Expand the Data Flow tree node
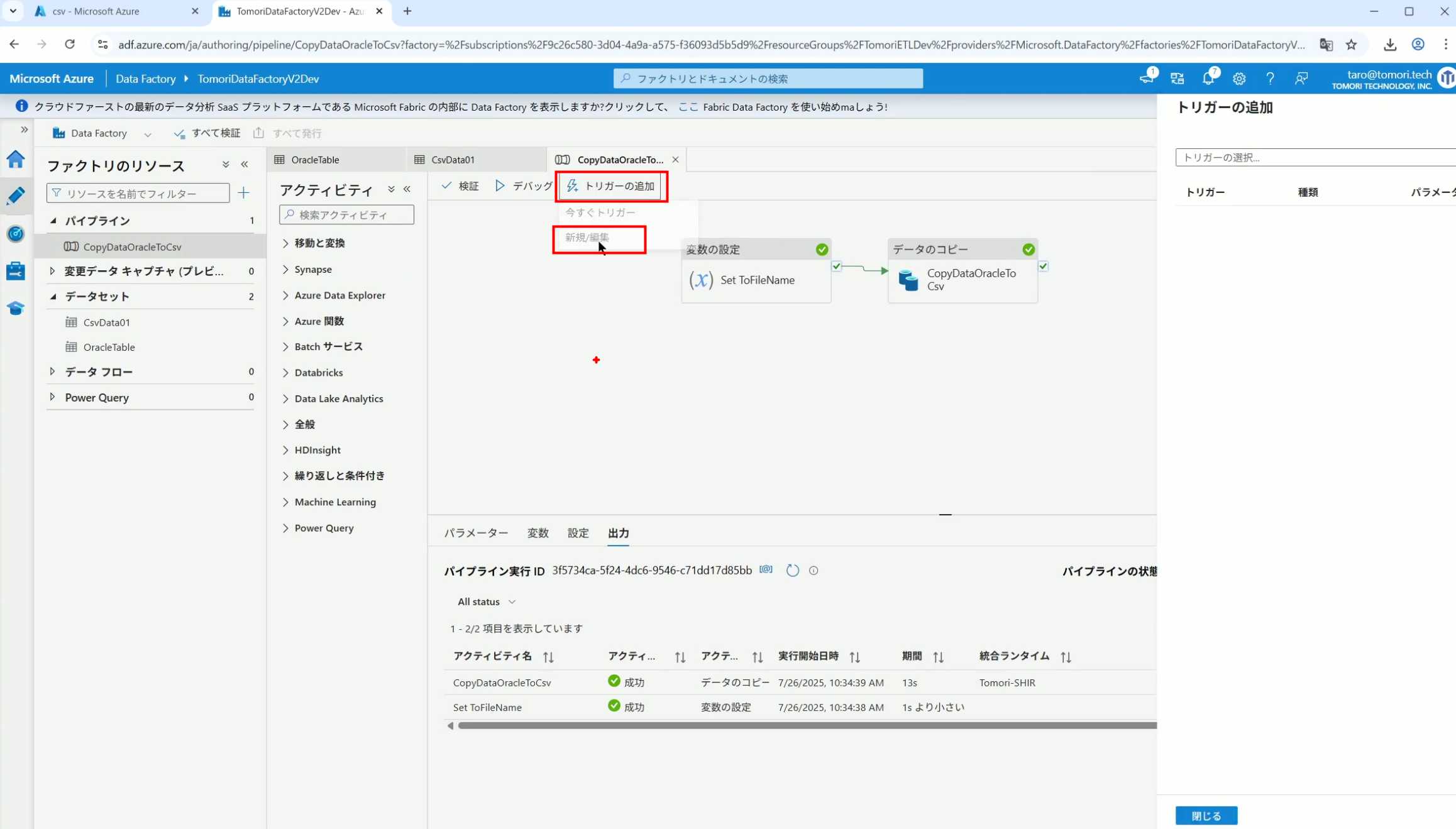This screenshot has width=1456, height=829. coord(53,371)
